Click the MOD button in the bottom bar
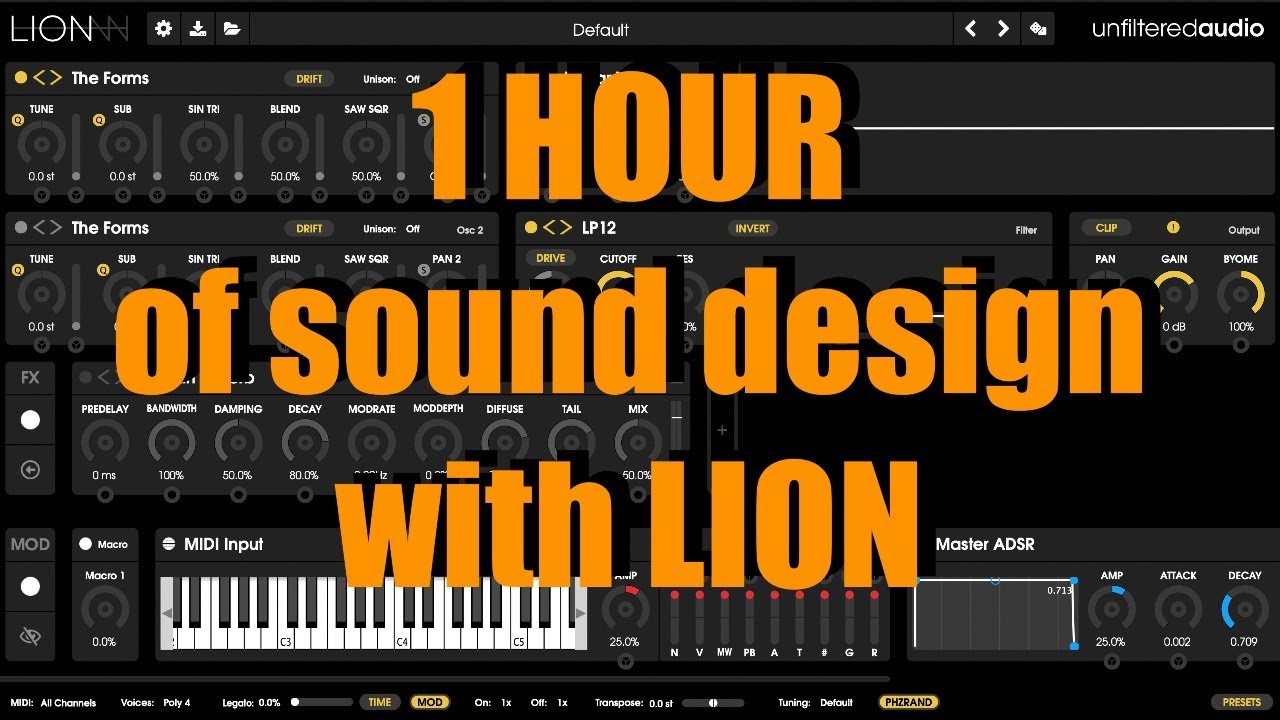Image resolution: width=1280 pixels, height=720 pixels. (x=430, y=702)
